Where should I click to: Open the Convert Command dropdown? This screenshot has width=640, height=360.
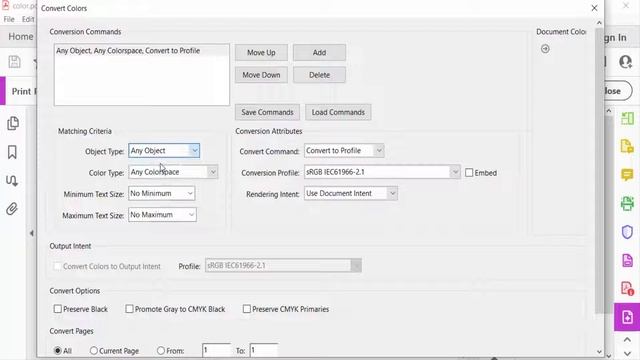pyautogui.click(x=344, y=151)
